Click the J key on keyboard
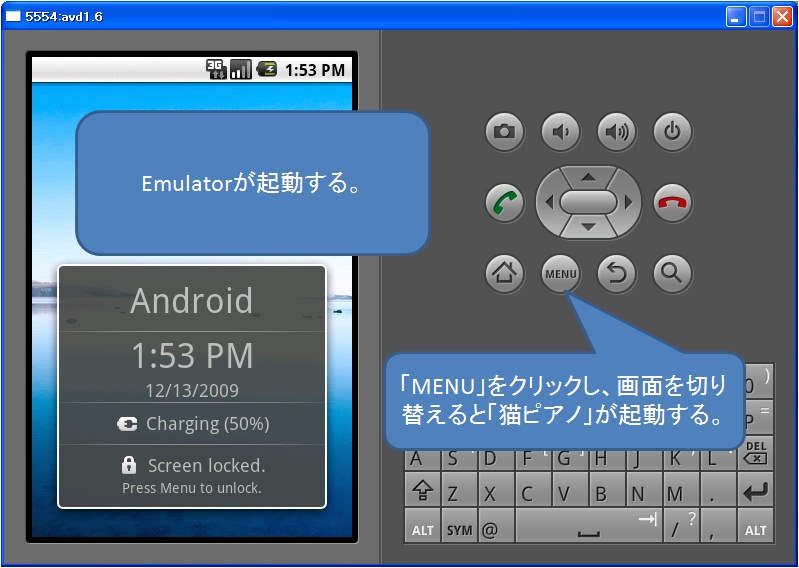Screen dimensions: 799x568 click(x=644, y=459)
